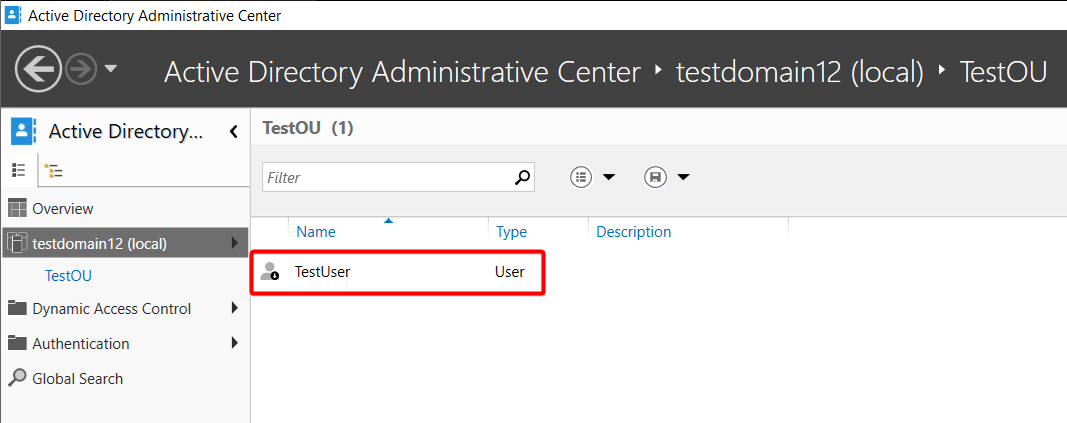Screen dimensions: 1067x423
Task: Click the magnifier icon in Filter box
Action: pyautogui.click(x=522, y=177)
